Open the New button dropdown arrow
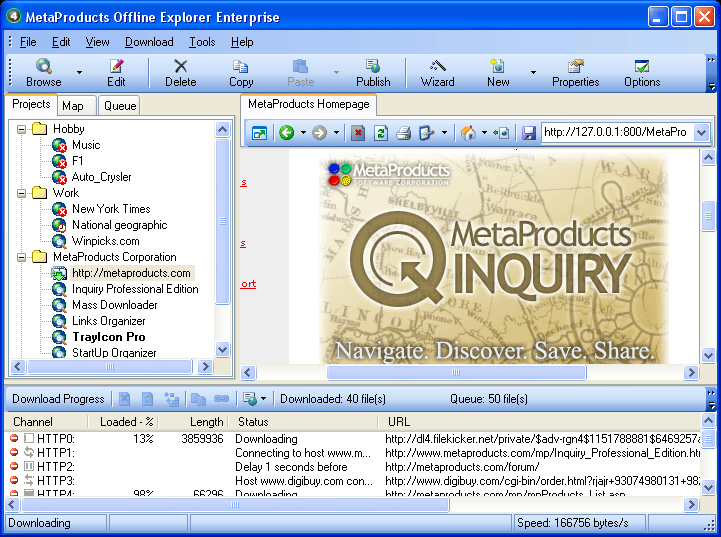This screenshot has width=721, height=537. [533, 73]
